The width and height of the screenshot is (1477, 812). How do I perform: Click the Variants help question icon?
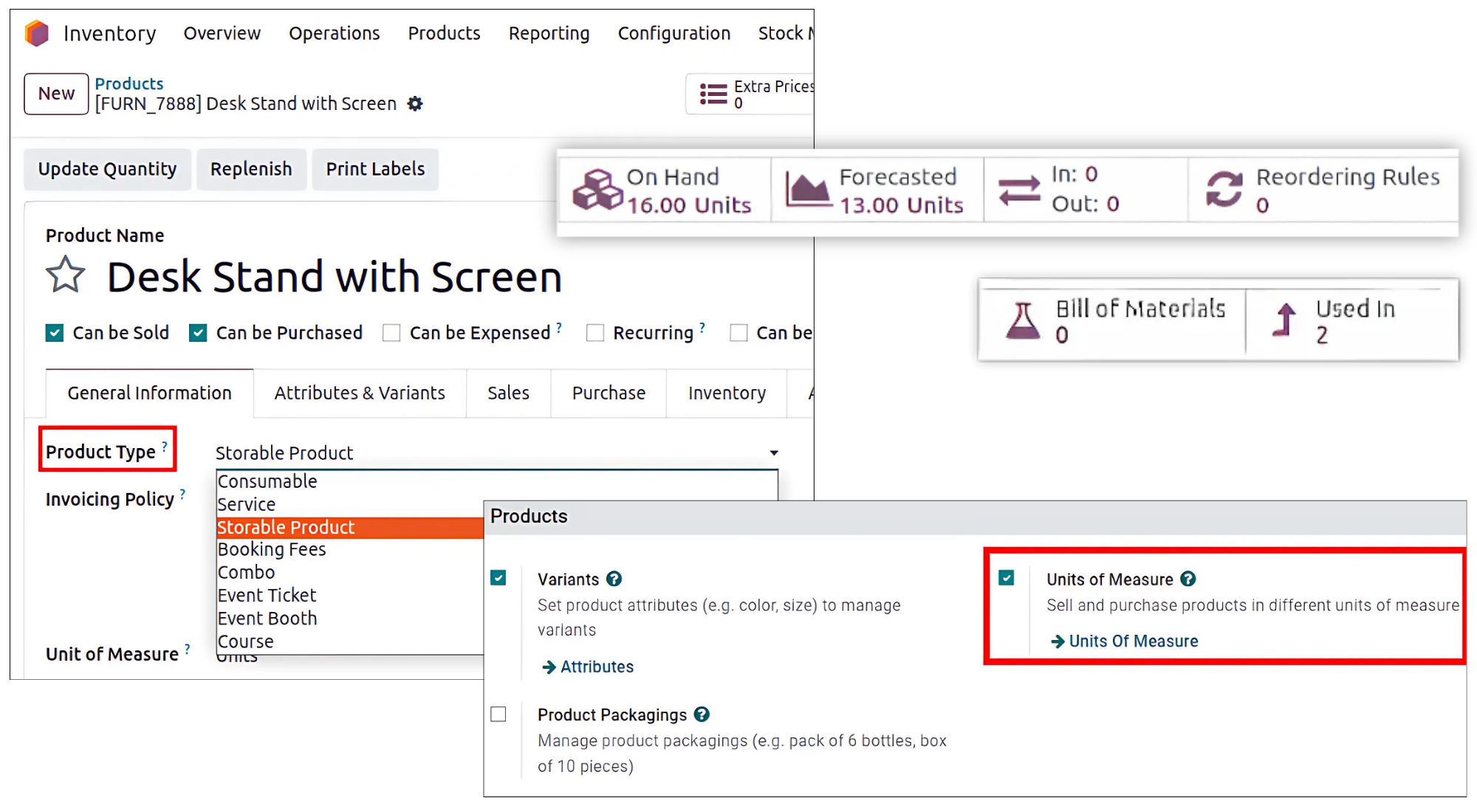point(614,579)
